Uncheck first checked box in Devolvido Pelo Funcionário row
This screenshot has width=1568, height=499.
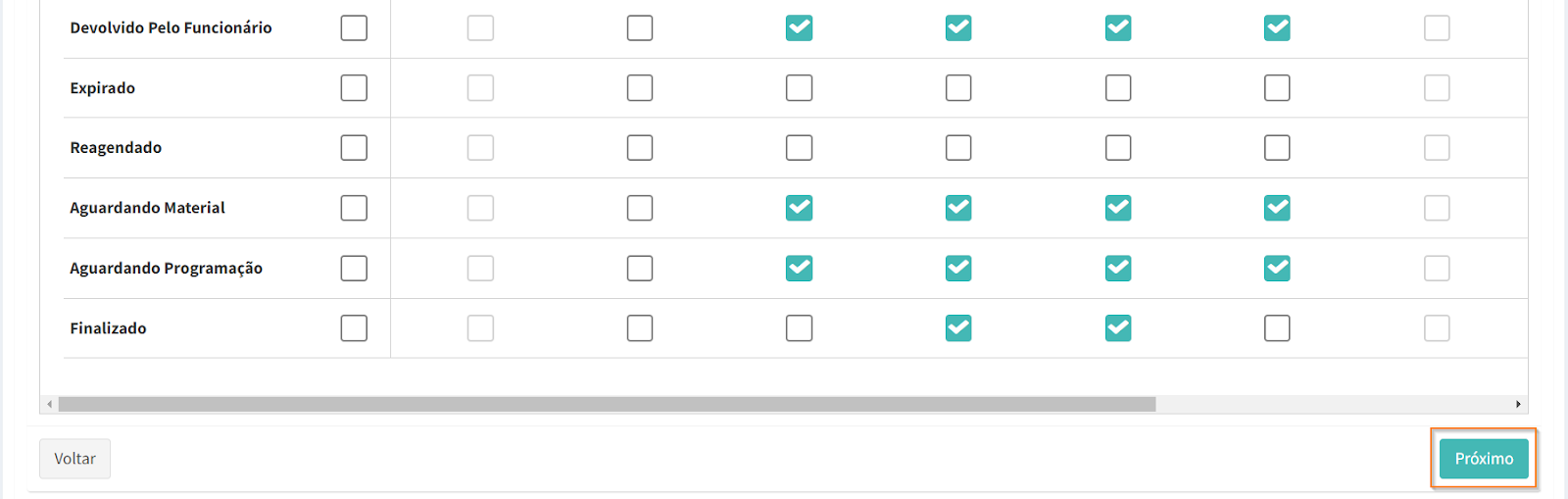coord(799,28)
